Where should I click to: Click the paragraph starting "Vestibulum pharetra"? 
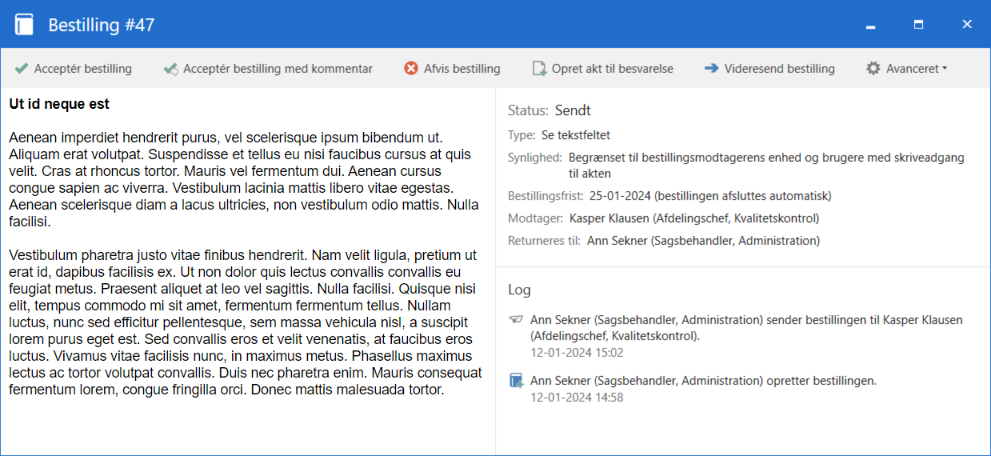coord(240,322)
